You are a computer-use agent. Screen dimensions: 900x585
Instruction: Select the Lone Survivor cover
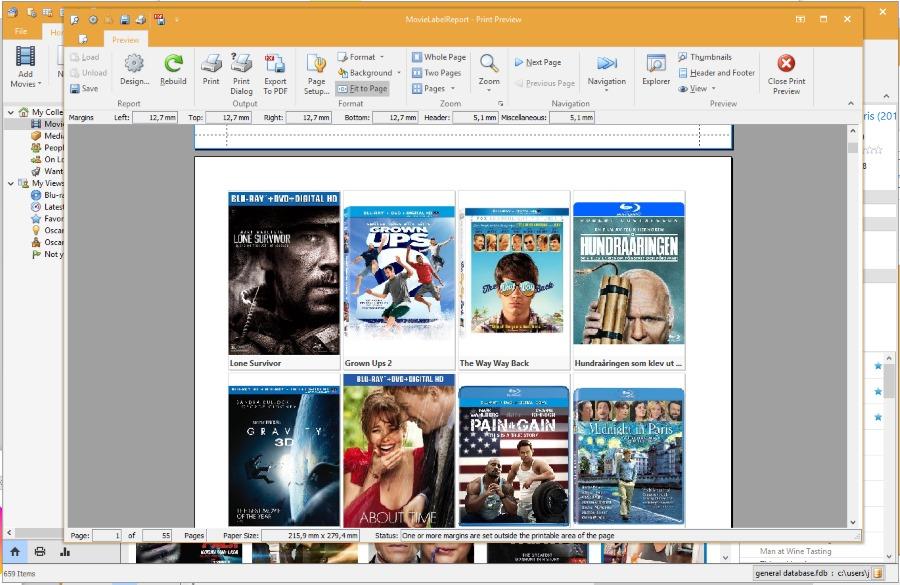tap(284, 273)
